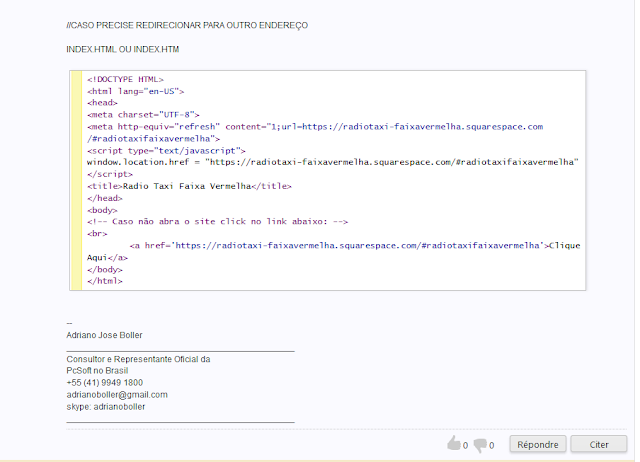640x462 pixels.
Task: Click the a href squarespace link line
Action: (355, 245)
